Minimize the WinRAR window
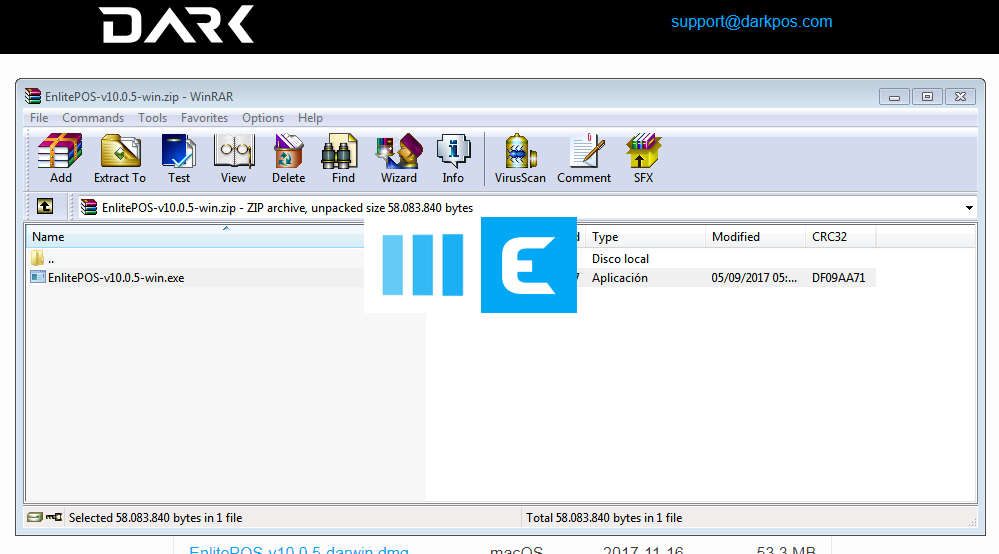 click(x=895, y=97)
